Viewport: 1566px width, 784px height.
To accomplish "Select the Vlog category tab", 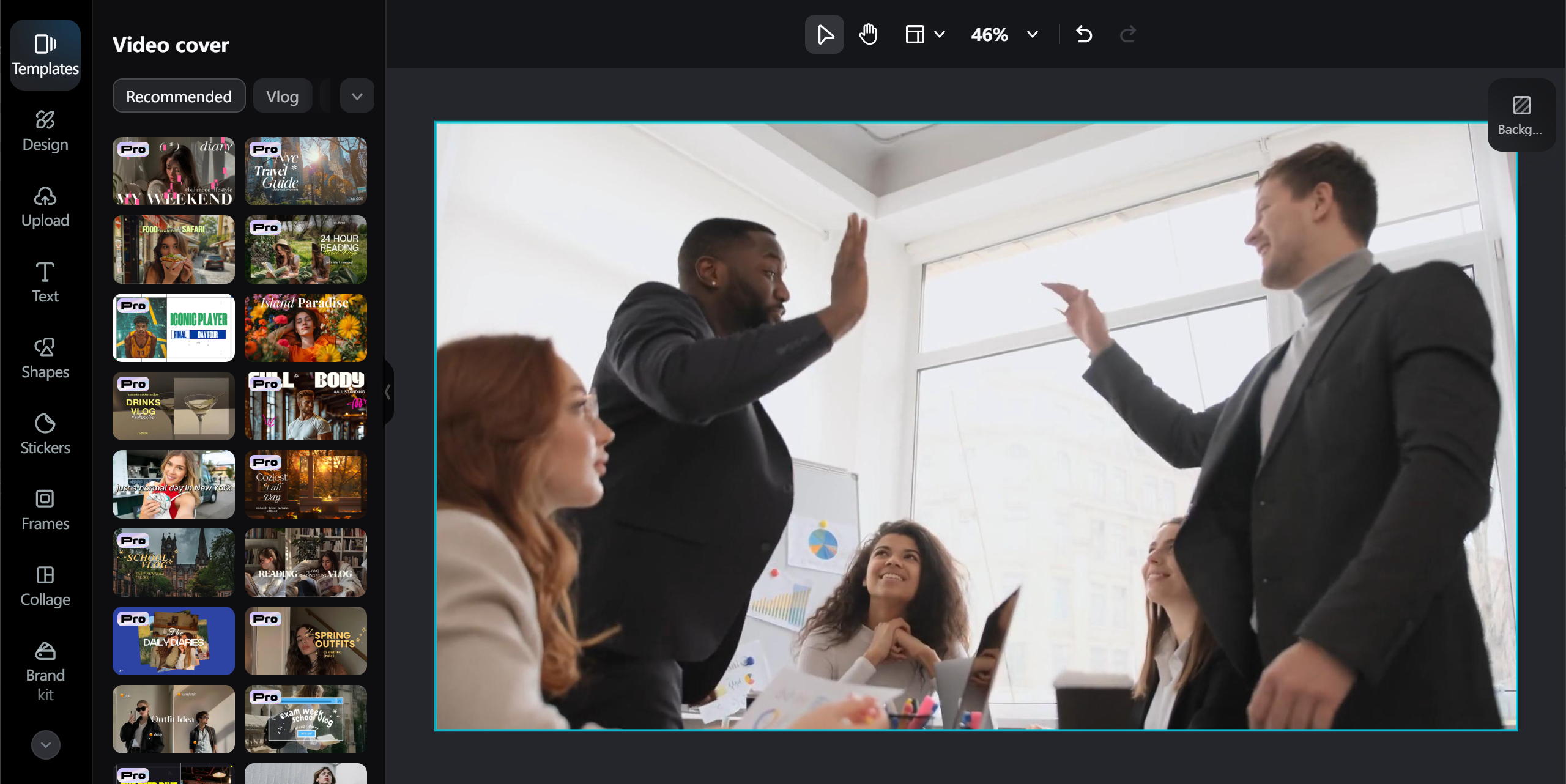I will pos(282,96).
